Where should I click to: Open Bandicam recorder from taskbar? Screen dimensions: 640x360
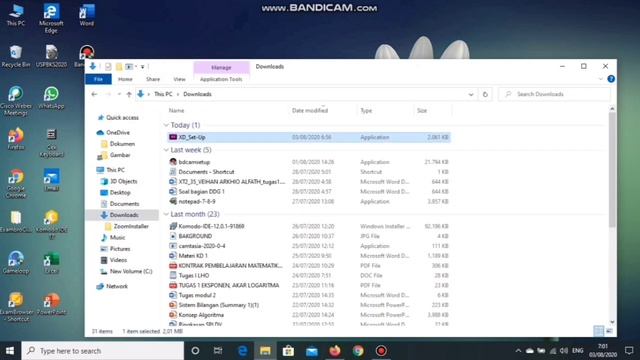point(381,351)
